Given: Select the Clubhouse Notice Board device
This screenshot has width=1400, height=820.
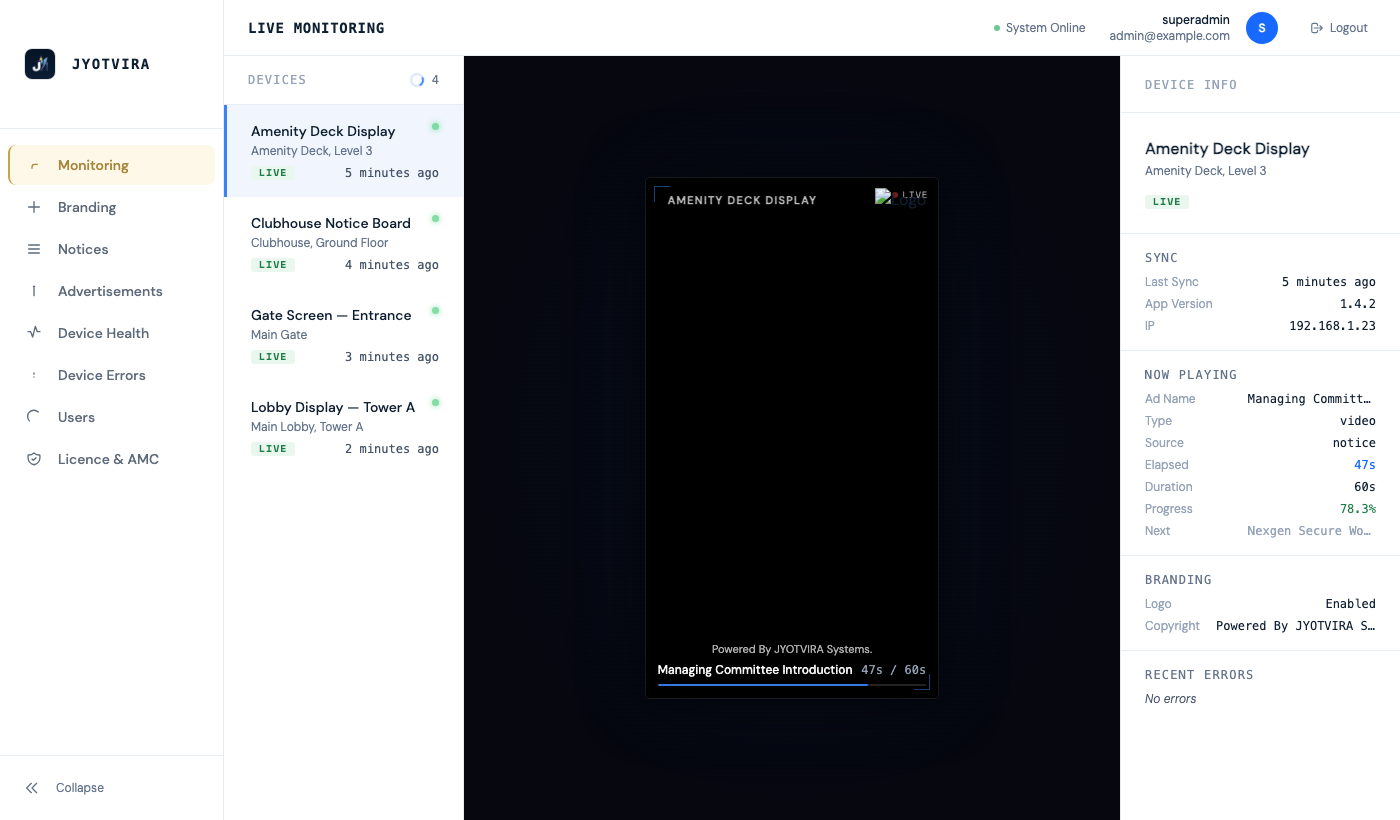Looking at the screenshot, I should point(344,243).
